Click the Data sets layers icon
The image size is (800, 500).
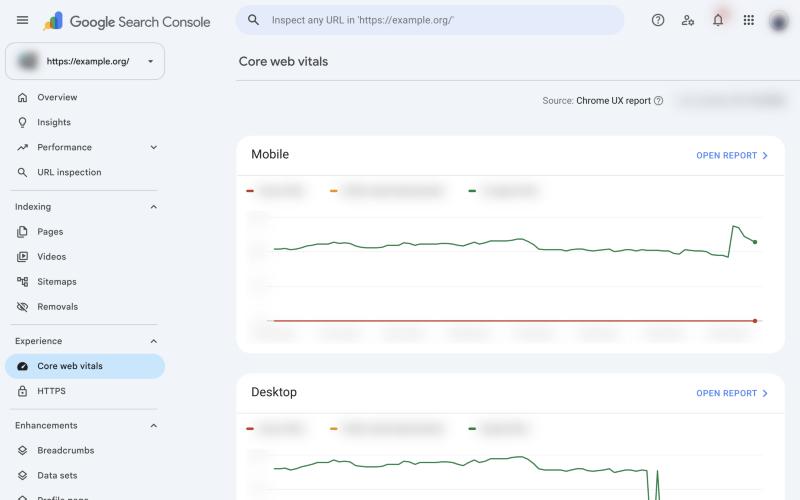(22, 476)
